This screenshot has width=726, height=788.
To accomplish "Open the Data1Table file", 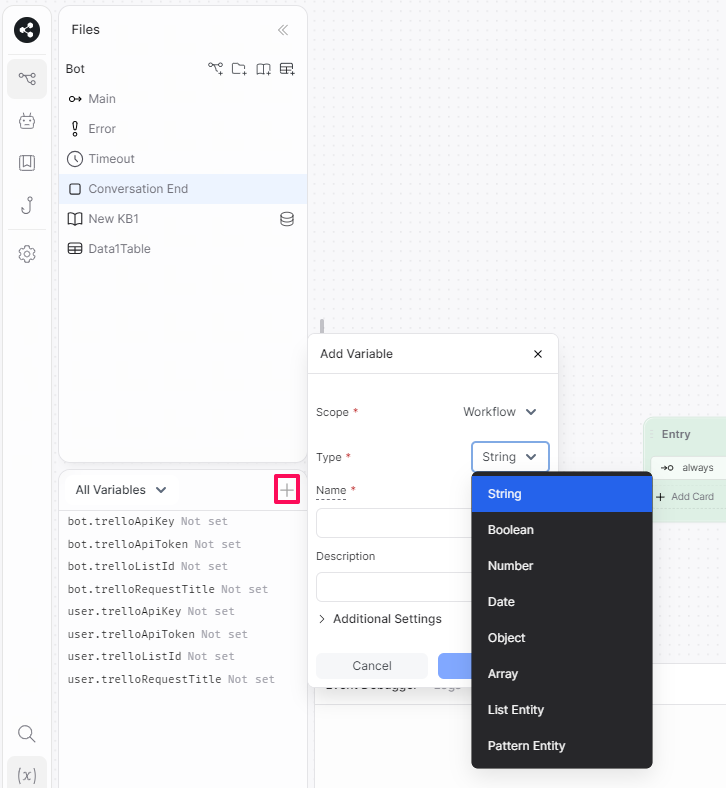I will pos(119,249).
